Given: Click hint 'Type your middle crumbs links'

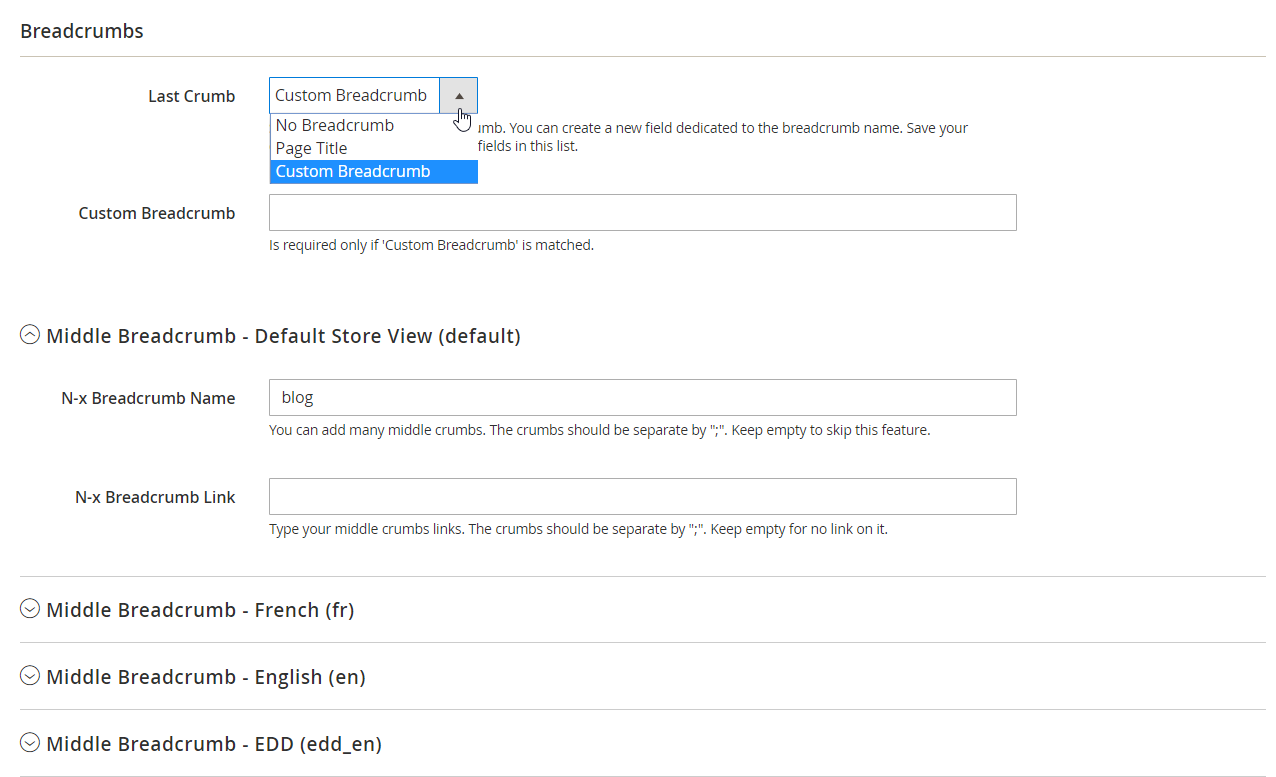Looking at the screenshot, I should [x=578, y=529].
